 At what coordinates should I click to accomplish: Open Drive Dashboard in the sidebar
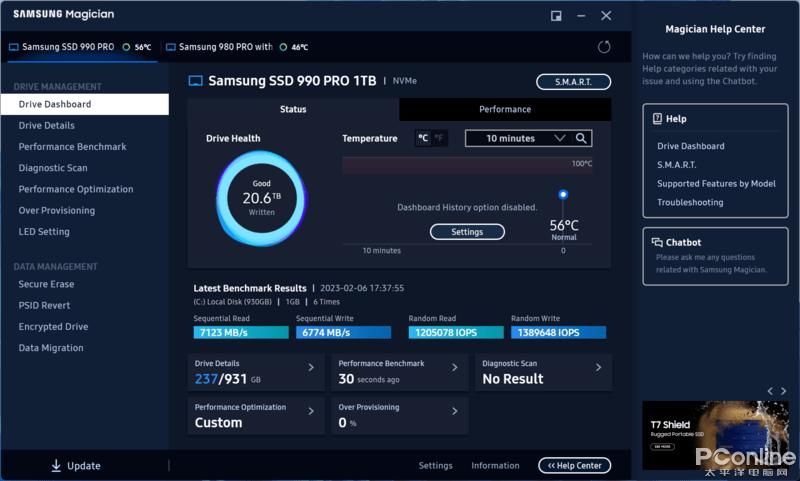point(85,104)
